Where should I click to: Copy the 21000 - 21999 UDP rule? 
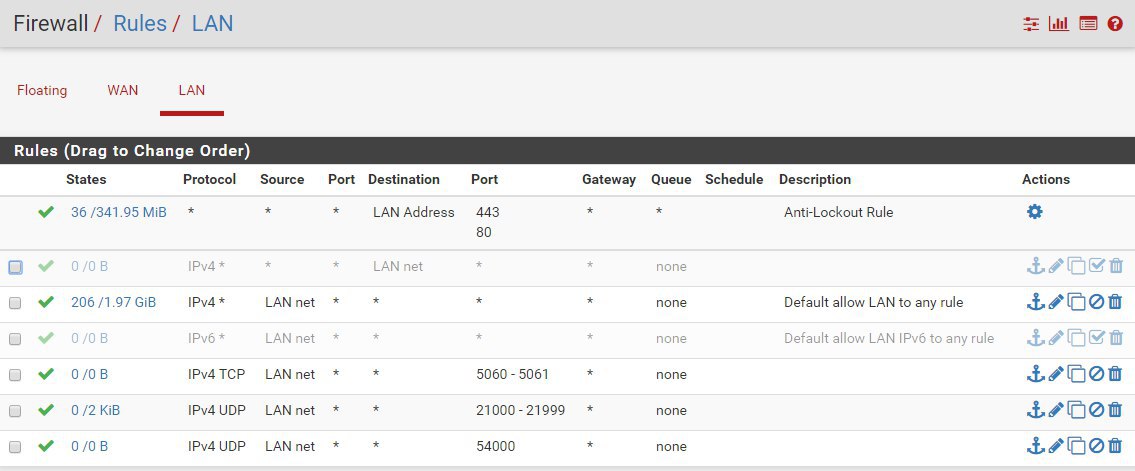[1076, 410]
